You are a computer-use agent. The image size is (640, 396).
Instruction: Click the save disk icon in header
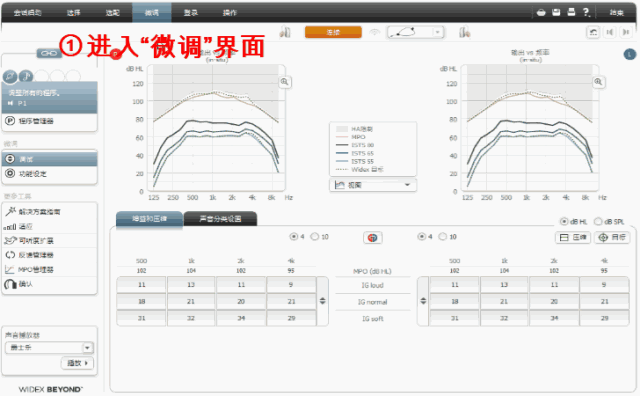(556, 12)
